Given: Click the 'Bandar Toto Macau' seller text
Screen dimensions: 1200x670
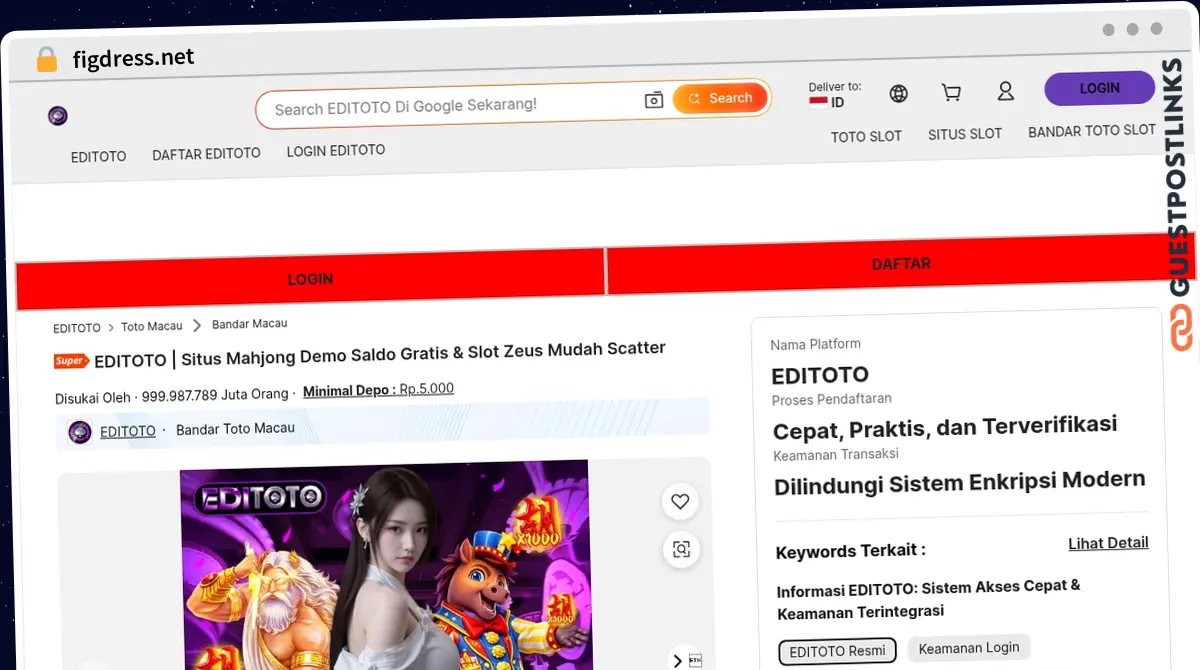Looking at the screenshot, I should (x=235, y=429).
